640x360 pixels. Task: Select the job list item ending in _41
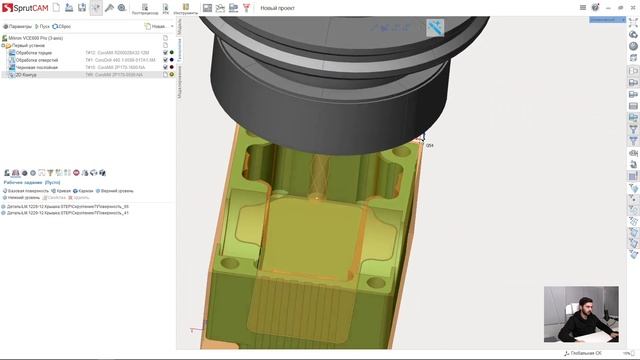[65, 213]
